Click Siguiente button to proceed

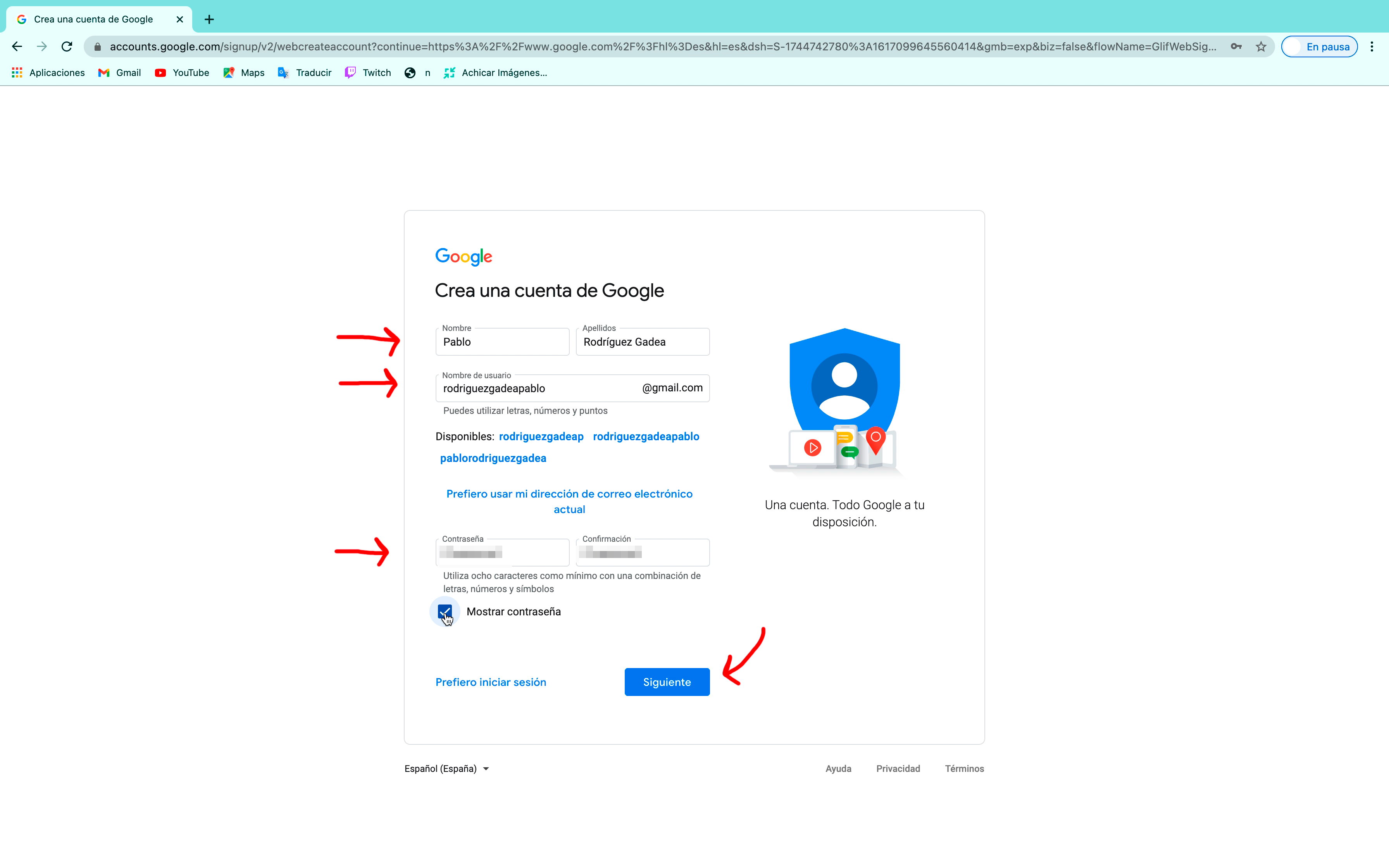click(x=667, y=681)
